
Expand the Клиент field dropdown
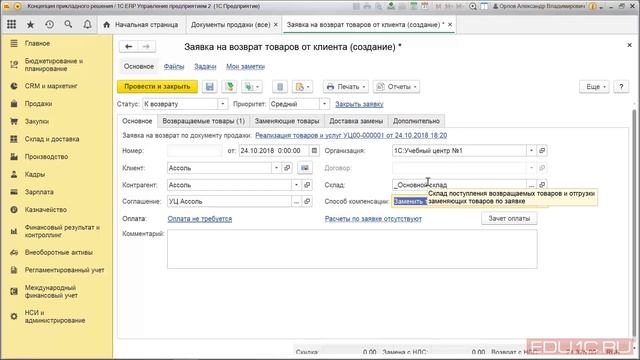pos(276,168)
